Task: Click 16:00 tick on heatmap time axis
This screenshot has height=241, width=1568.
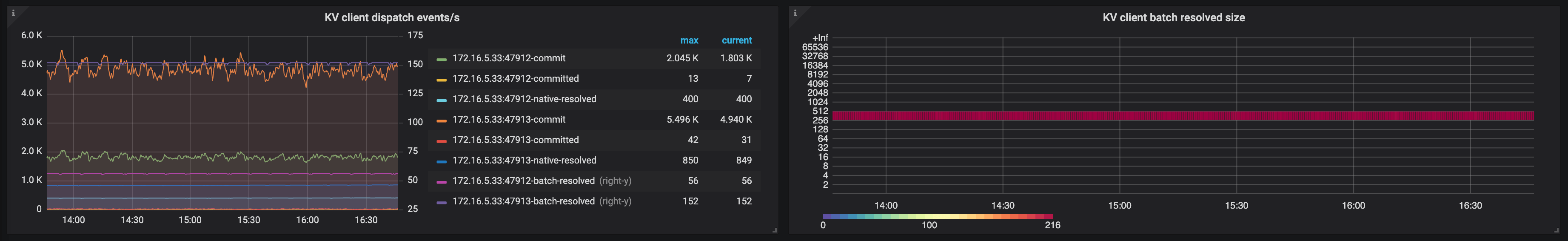Action: tap(1353, 206)
